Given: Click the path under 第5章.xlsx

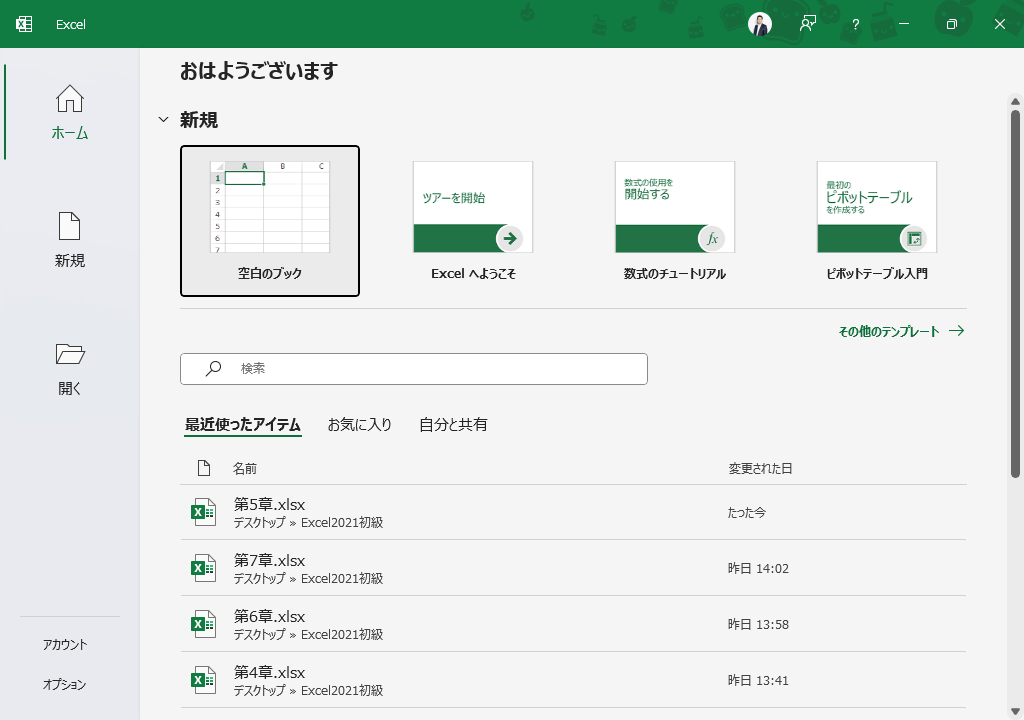Looking at the screenshot, I should [308, 523].
